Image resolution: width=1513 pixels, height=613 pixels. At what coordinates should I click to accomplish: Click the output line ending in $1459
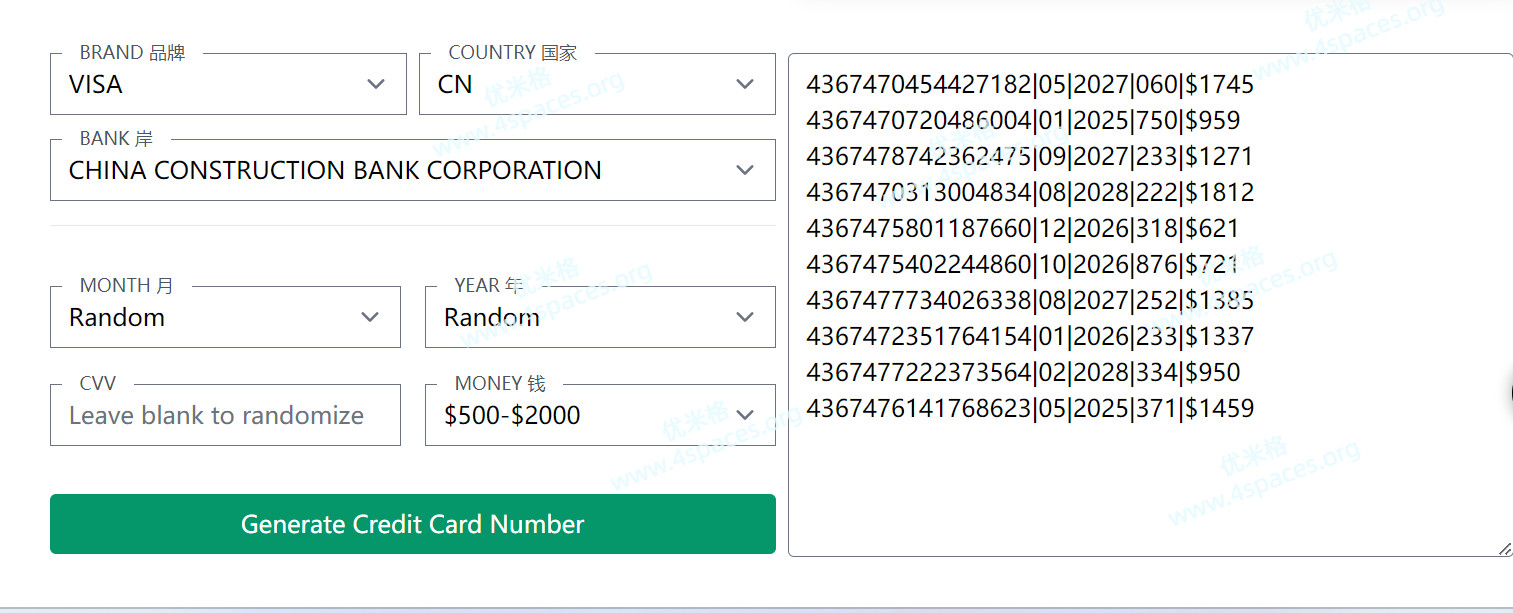(x=1029, y=409)
